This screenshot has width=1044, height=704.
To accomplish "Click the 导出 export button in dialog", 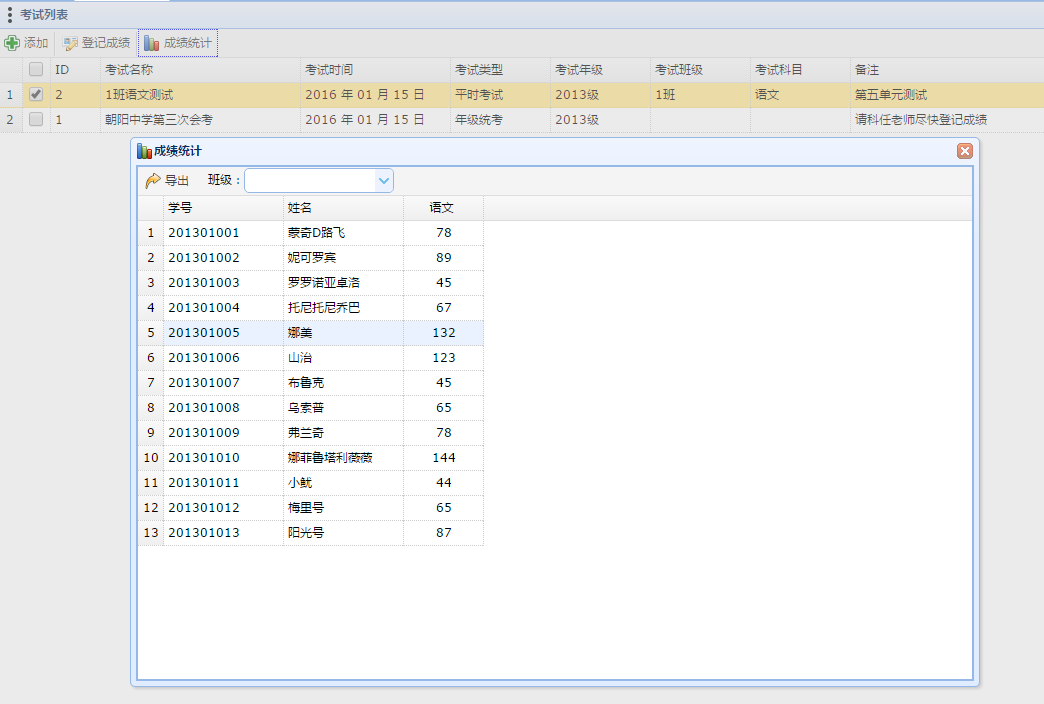I will pos(167,180).
